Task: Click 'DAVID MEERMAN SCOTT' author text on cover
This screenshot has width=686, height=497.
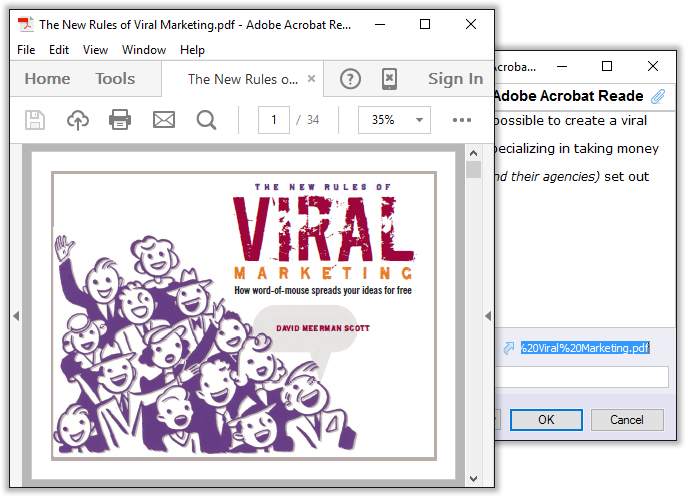Action: (323, 328)
